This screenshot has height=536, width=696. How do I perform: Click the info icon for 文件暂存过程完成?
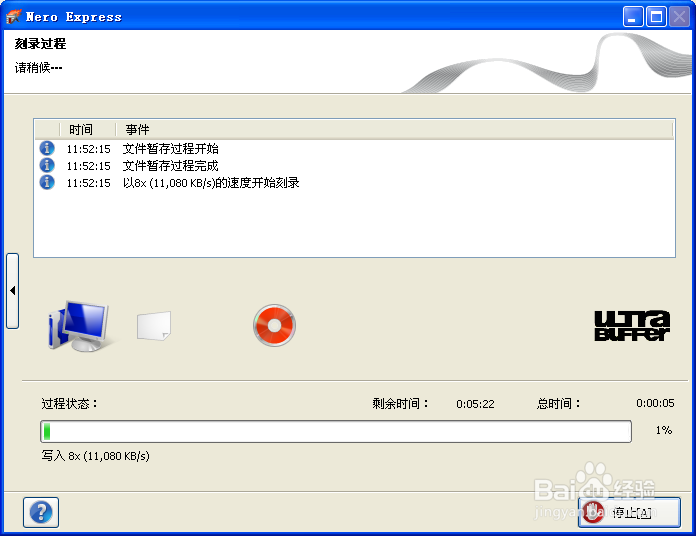pos(47,165)
